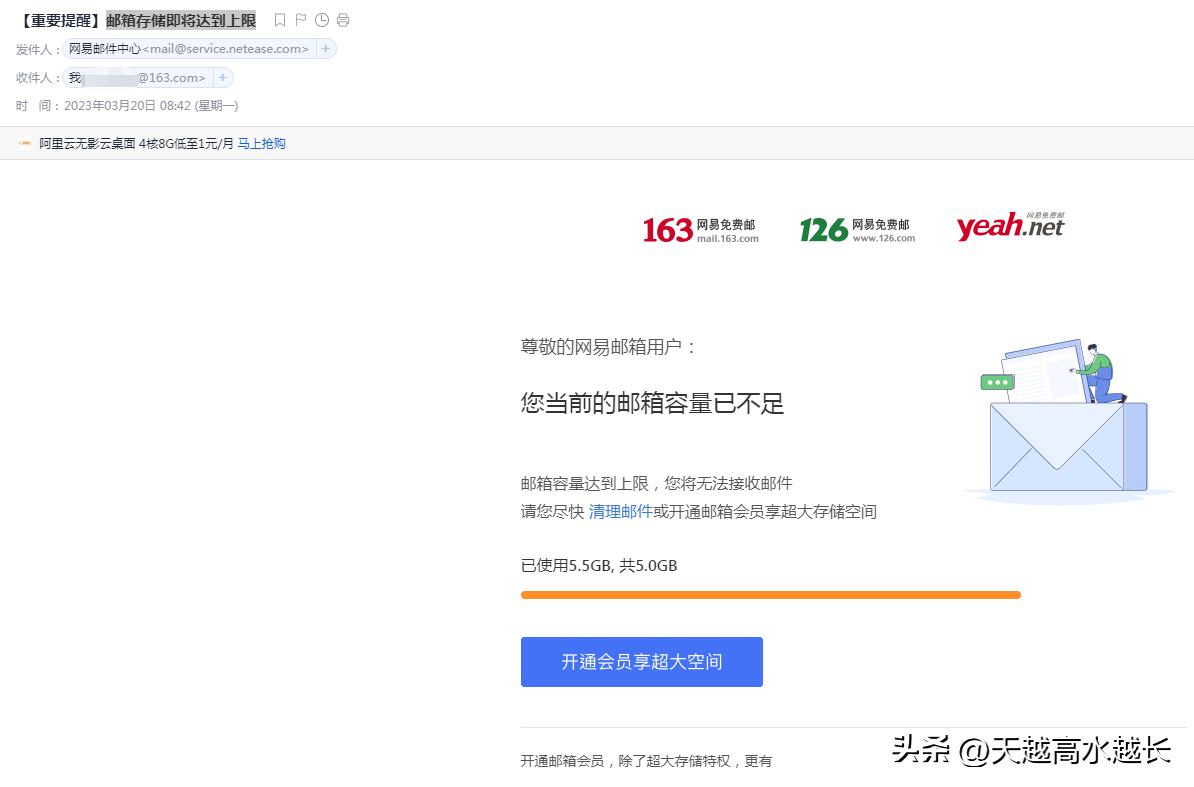Image resolution: width=1194 pixels, height=787 pixels.
Task: Click the recipient @163.com address pill
Action: click(140, 76)
